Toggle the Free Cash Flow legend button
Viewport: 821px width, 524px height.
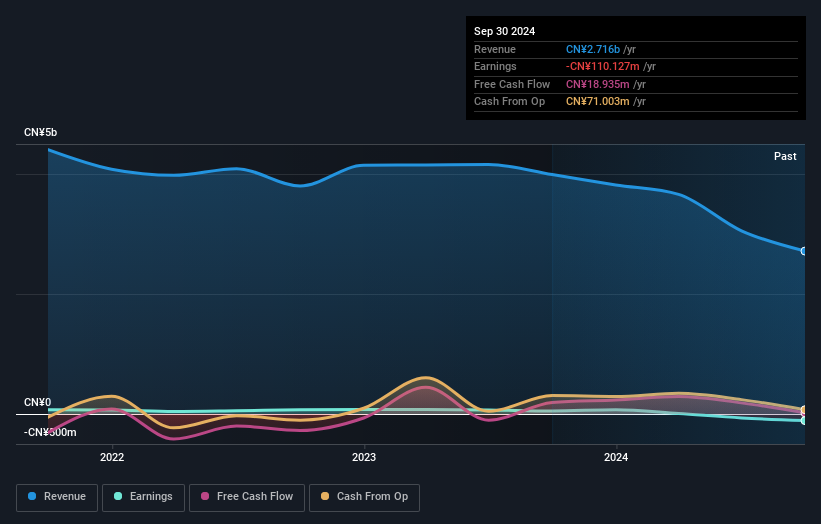coord(247,497)
